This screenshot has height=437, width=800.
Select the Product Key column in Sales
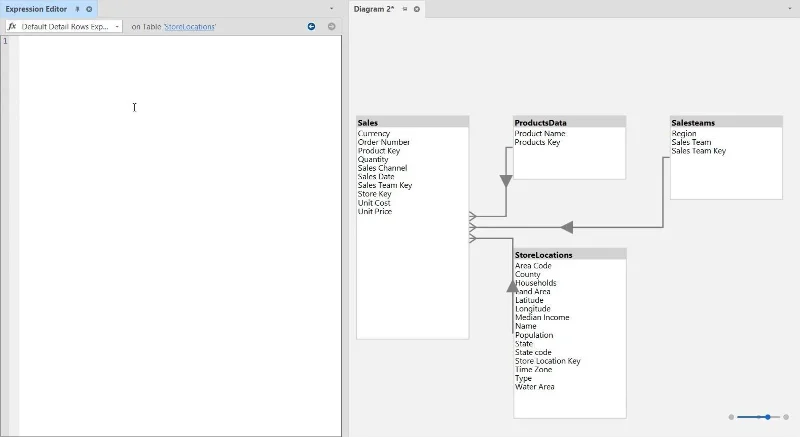click(x=379, y=151)
